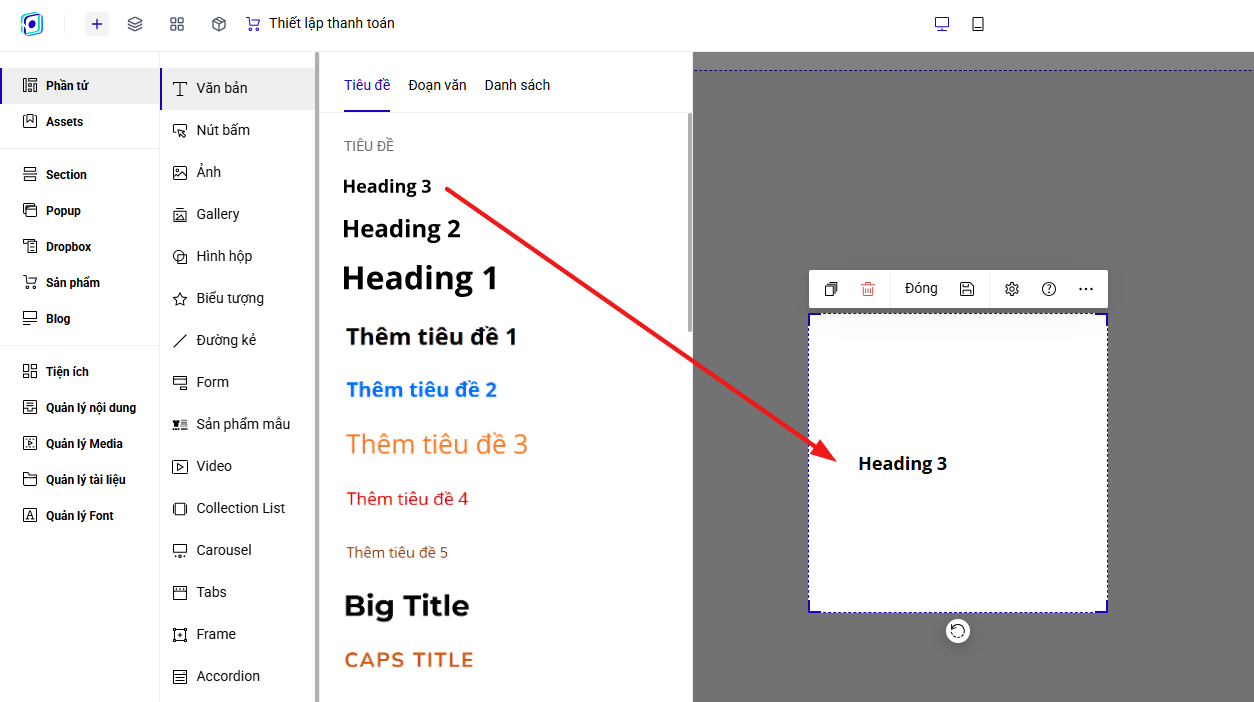
Task: Switch to the Danh sách tab
Action: (x=517, y=85)
